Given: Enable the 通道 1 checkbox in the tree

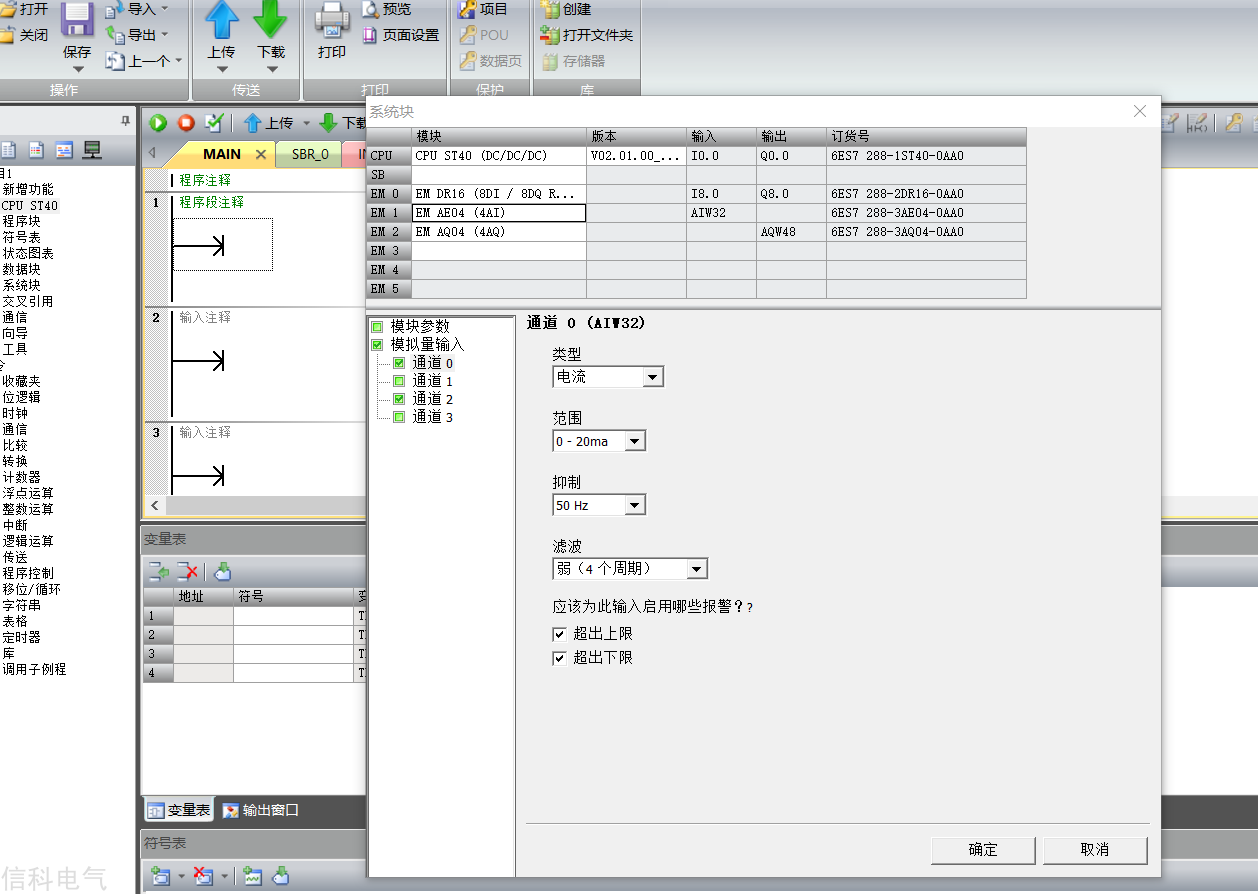Looking at the screenshot, I should pos(399,381).
